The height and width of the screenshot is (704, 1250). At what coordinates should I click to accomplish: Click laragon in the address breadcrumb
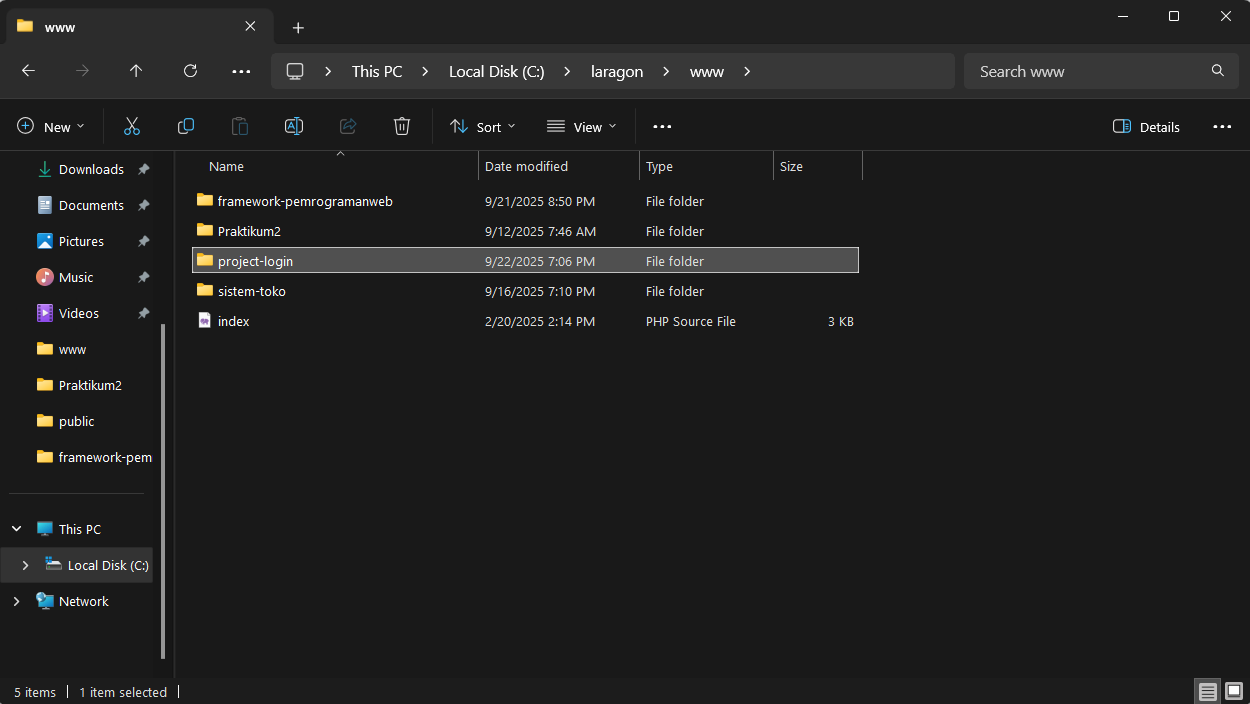tap(616, 72)
